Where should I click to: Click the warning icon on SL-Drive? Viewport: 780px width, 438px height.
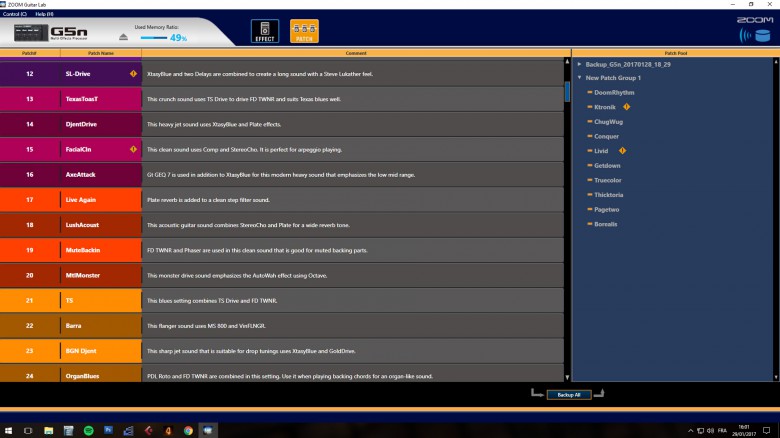(133, 74)
